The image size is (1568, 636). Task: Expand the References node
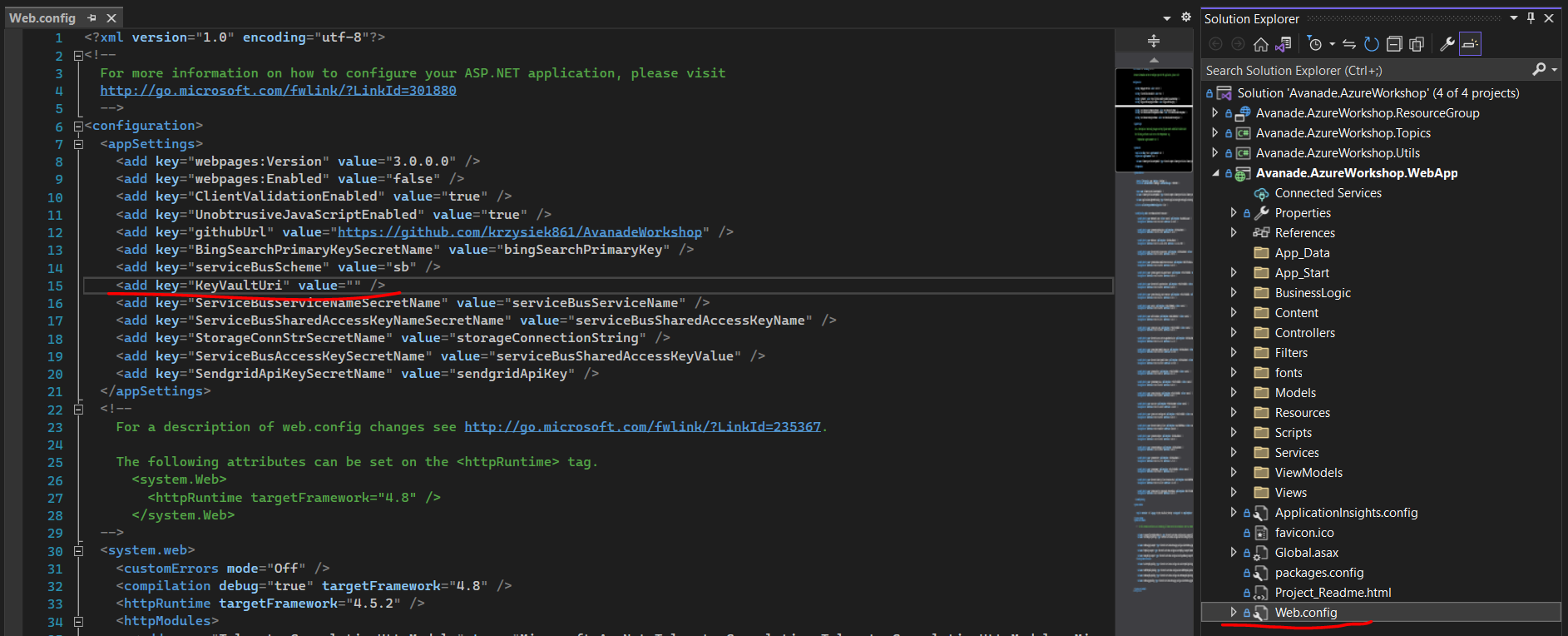click(1234, 232)
